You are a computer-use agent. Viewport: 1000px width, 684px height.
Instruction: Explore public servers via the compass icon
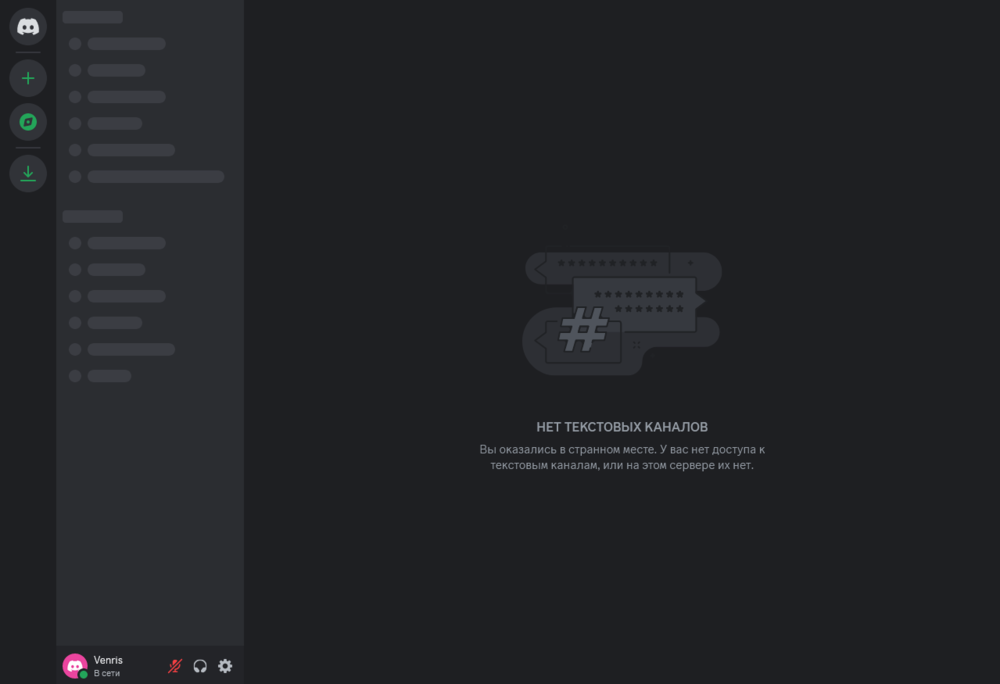[28, 122]
